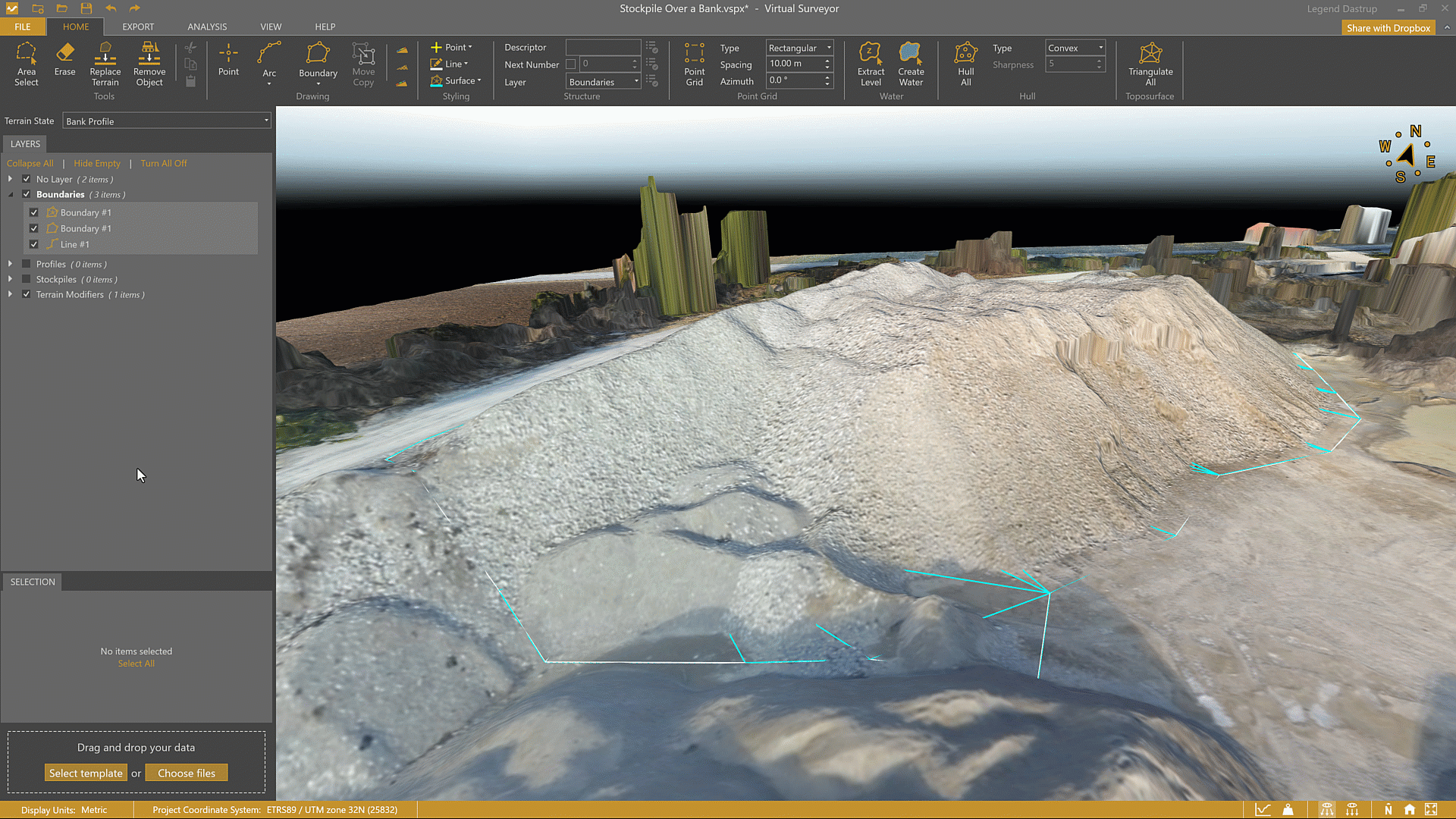This screenshot has height=819, width=1456.
Task: Expand the Profiles layer group
Action: [x=10, y=264]
